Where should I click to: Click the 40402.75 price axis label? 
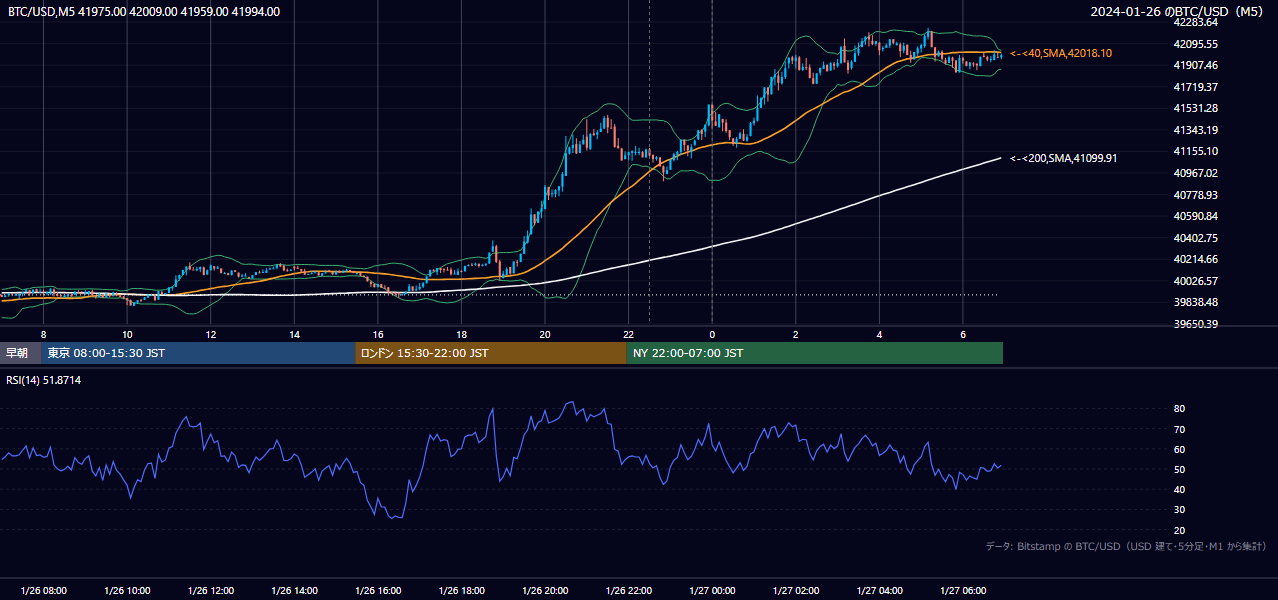pyautogui.click(x=1195, y=238)
